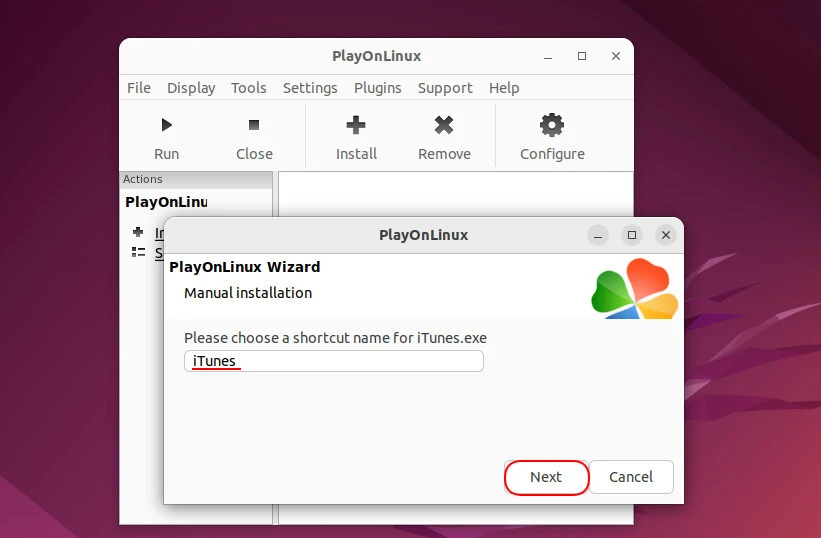Open the Tools menu
821x538 pixels.
pyautogui.click(x=249, y=88)
